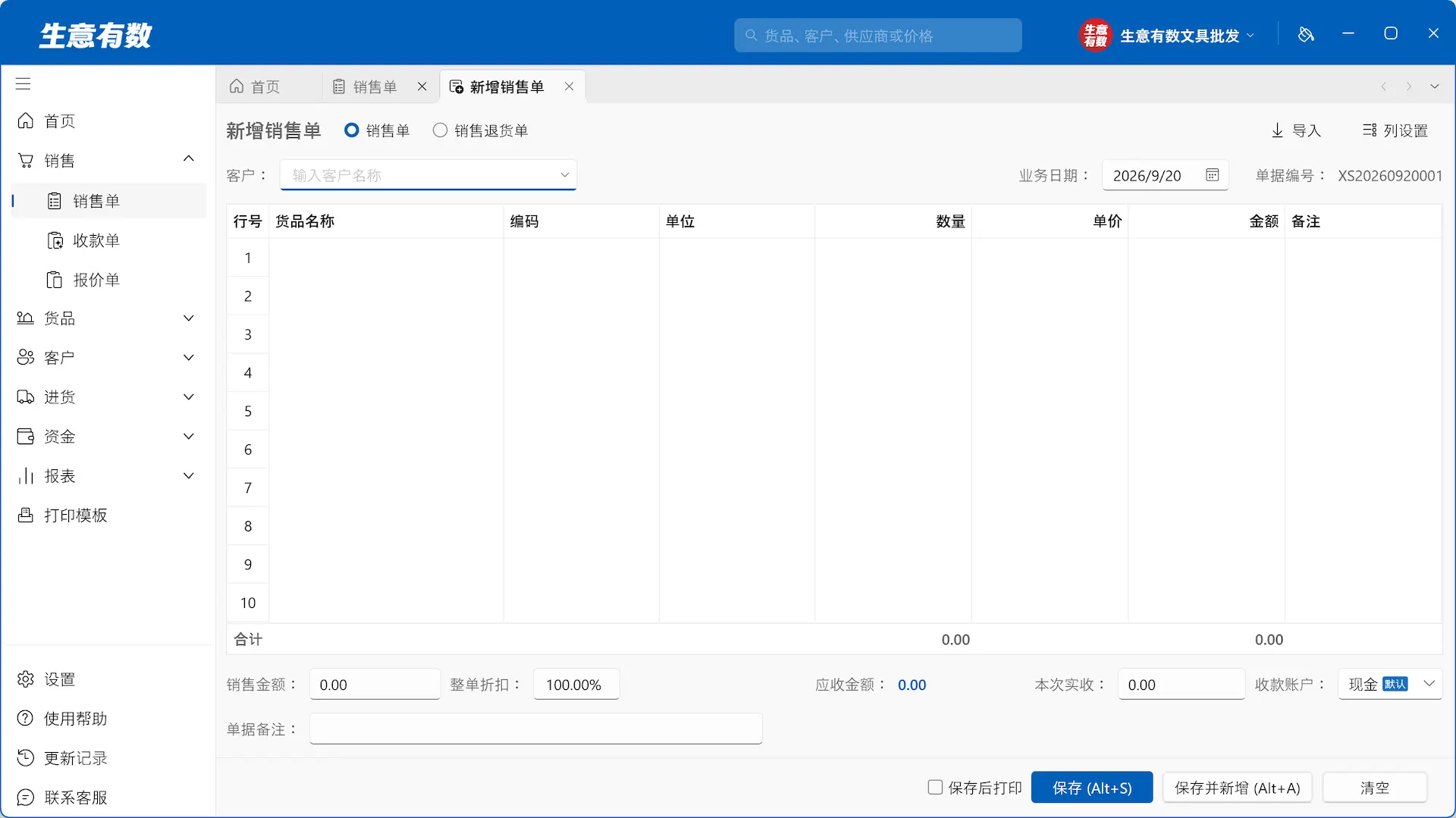This screenshot has width=1456, height=818.
Task: Click the 销售金额 input field
Action: coord(375,685)
